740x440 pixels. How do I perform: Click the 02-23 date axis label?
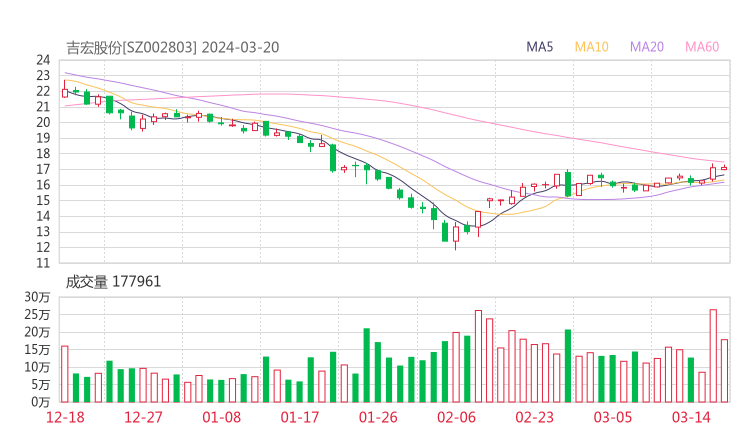tap(534, 417)
